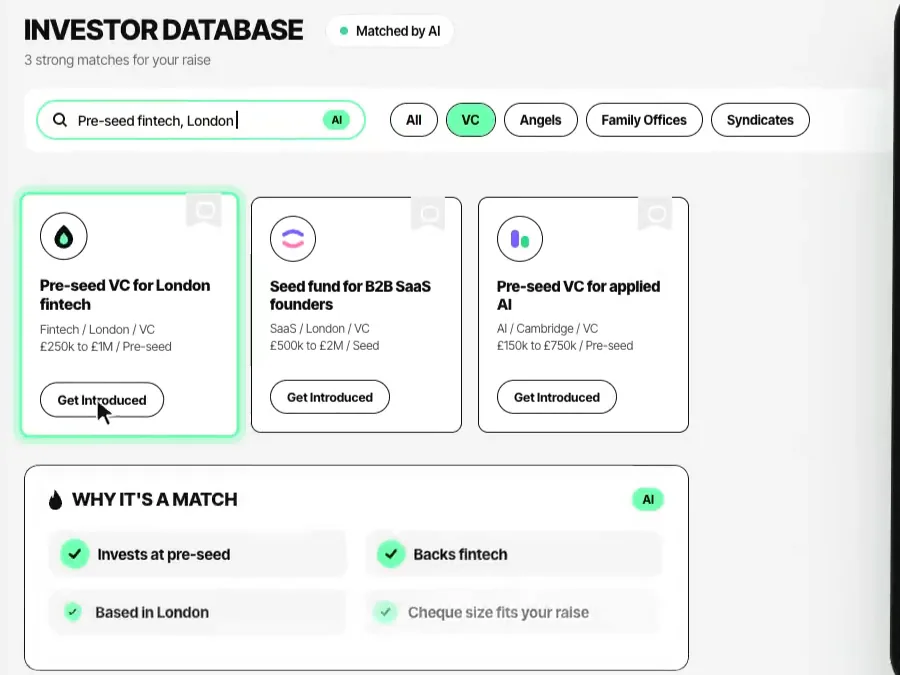
Task: Click the Matched by AI label
Action: 398,31
